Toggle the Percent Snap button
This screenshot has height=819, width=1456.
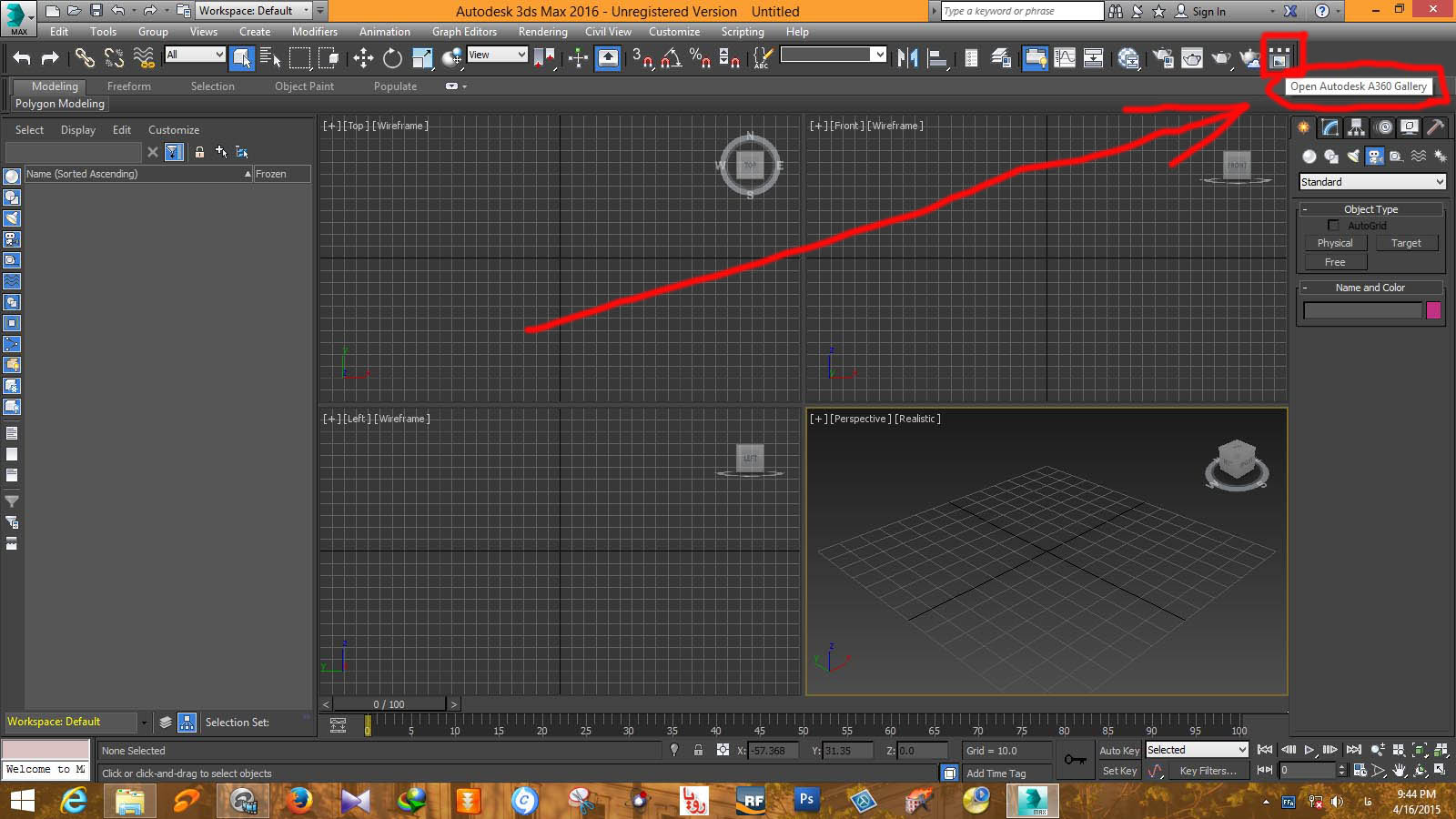[700, 58]
